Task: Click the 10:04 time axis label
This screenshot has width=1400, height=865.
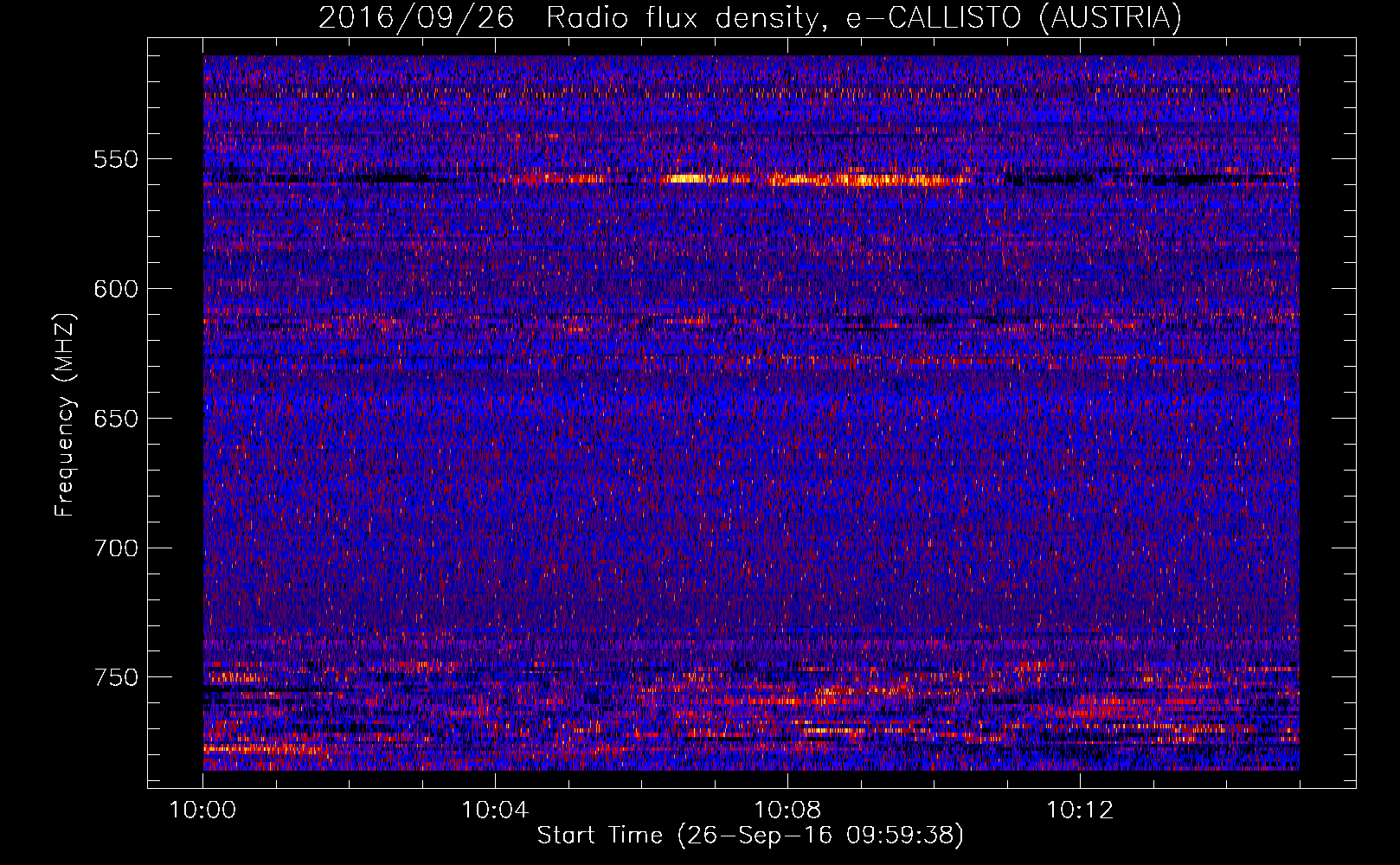Action: (x=495, y=811)
